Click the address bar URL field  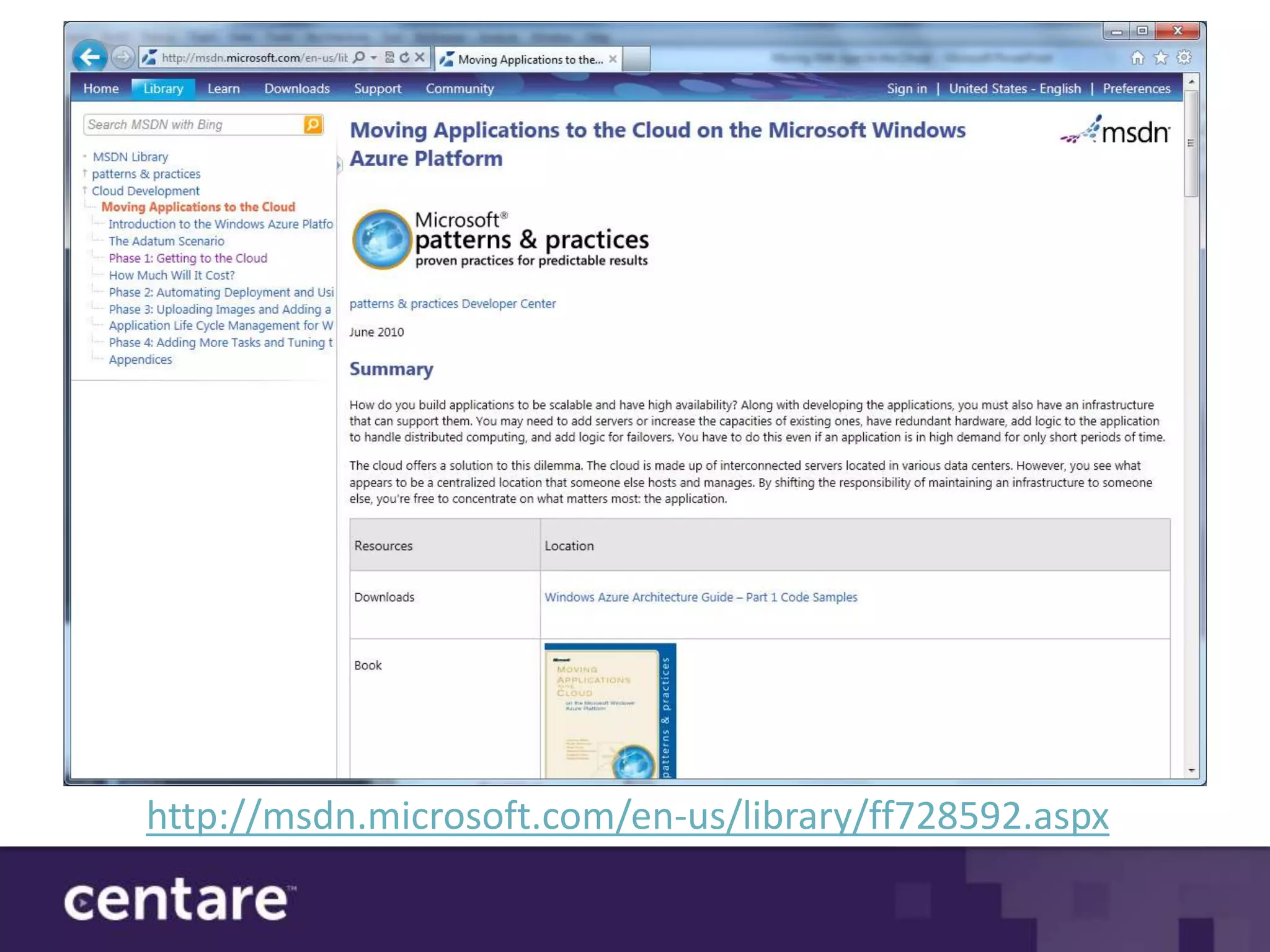click(x=254, y=58)
